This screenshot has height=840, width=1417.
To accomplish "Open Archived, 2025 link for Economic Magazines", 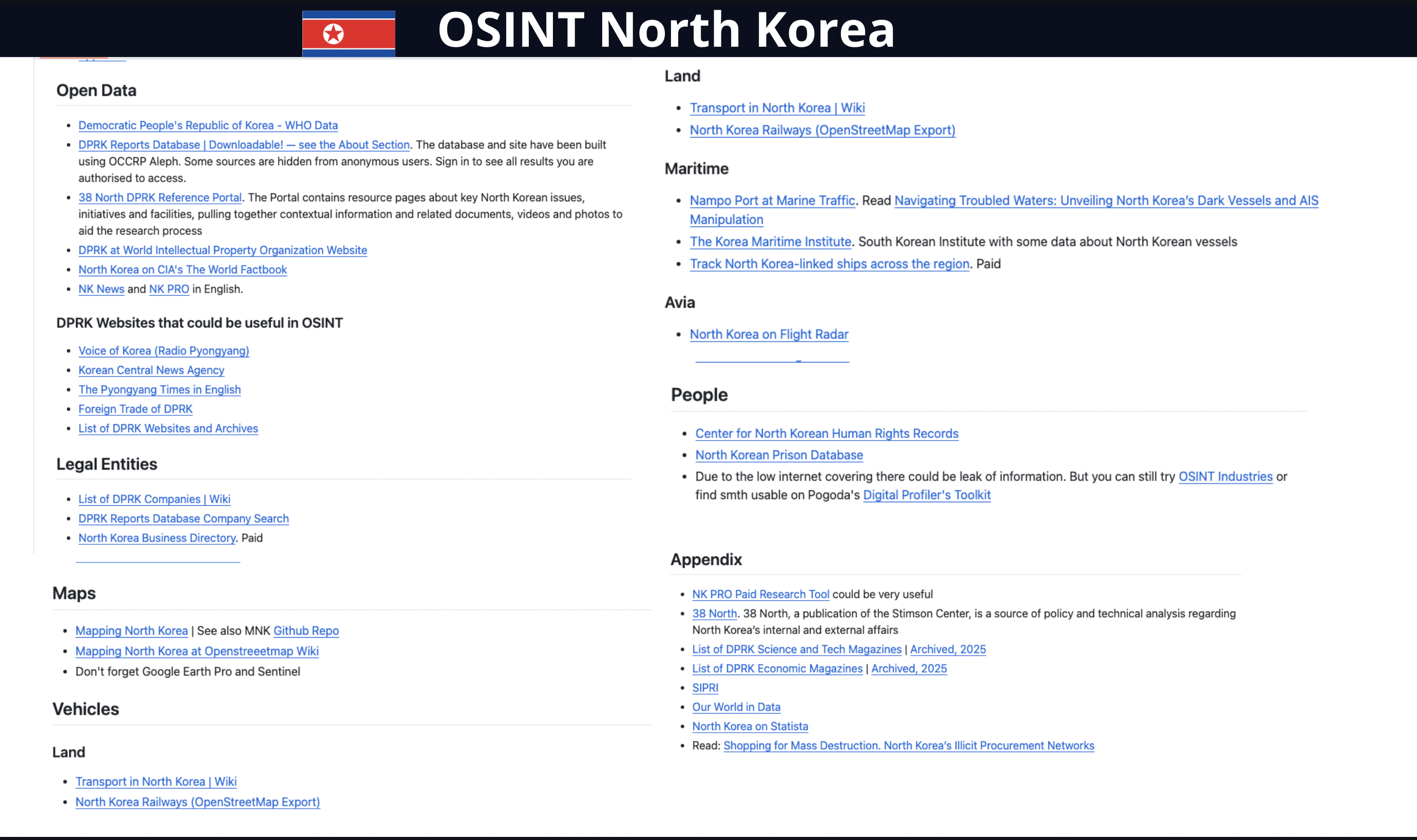I will (x=909, y=668).
